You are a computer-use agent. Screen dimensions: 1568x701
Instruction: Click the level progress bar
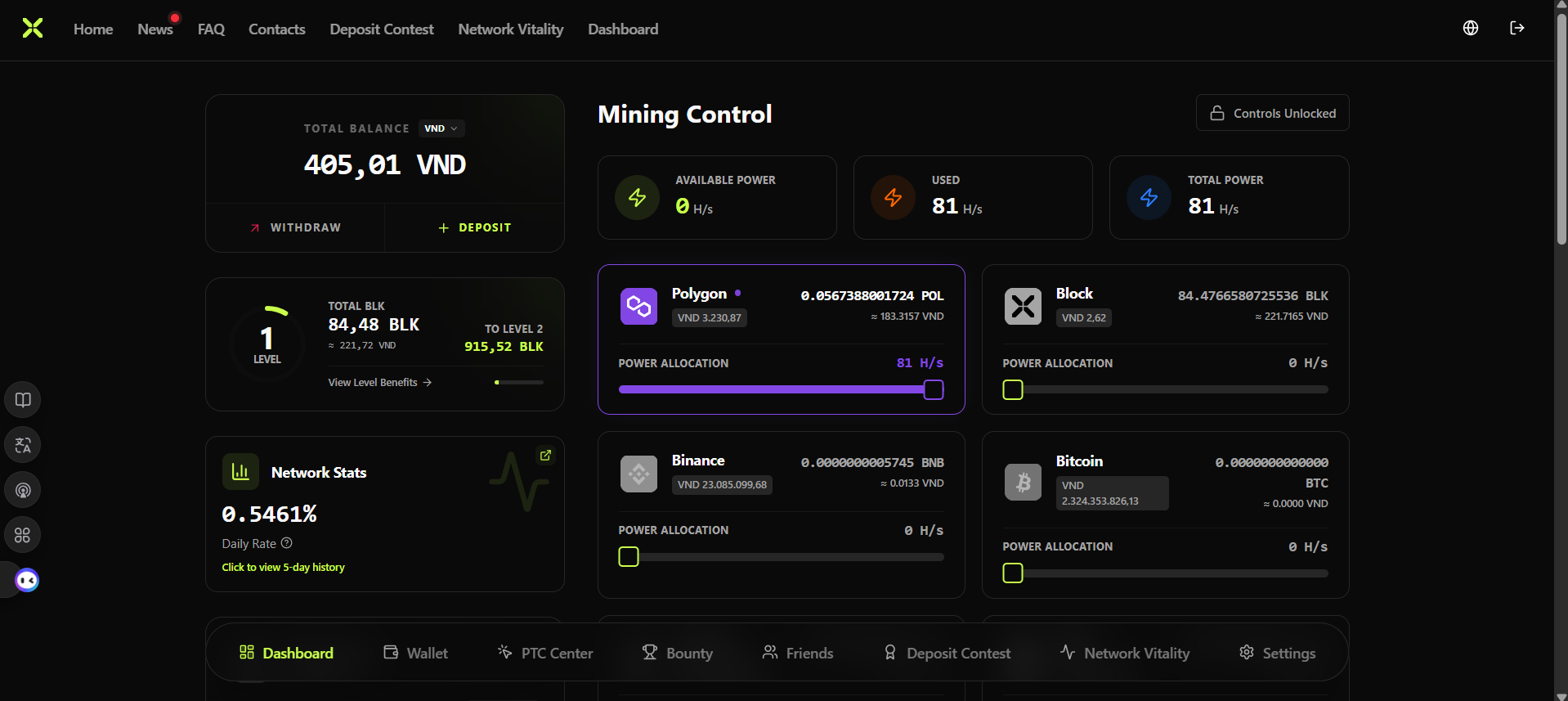click(x=519, y=382)
